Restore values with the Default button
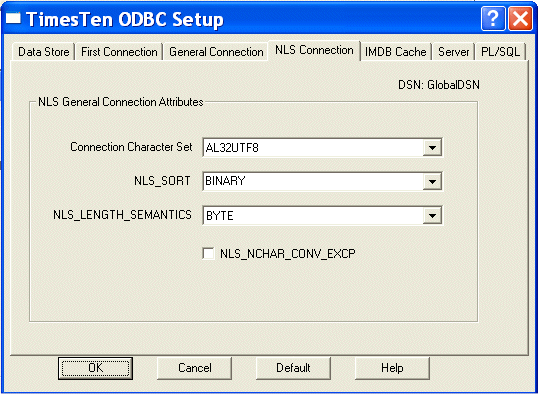Image resolution: width=539 pixels, height=394 pixels. [x=293, y=368]
